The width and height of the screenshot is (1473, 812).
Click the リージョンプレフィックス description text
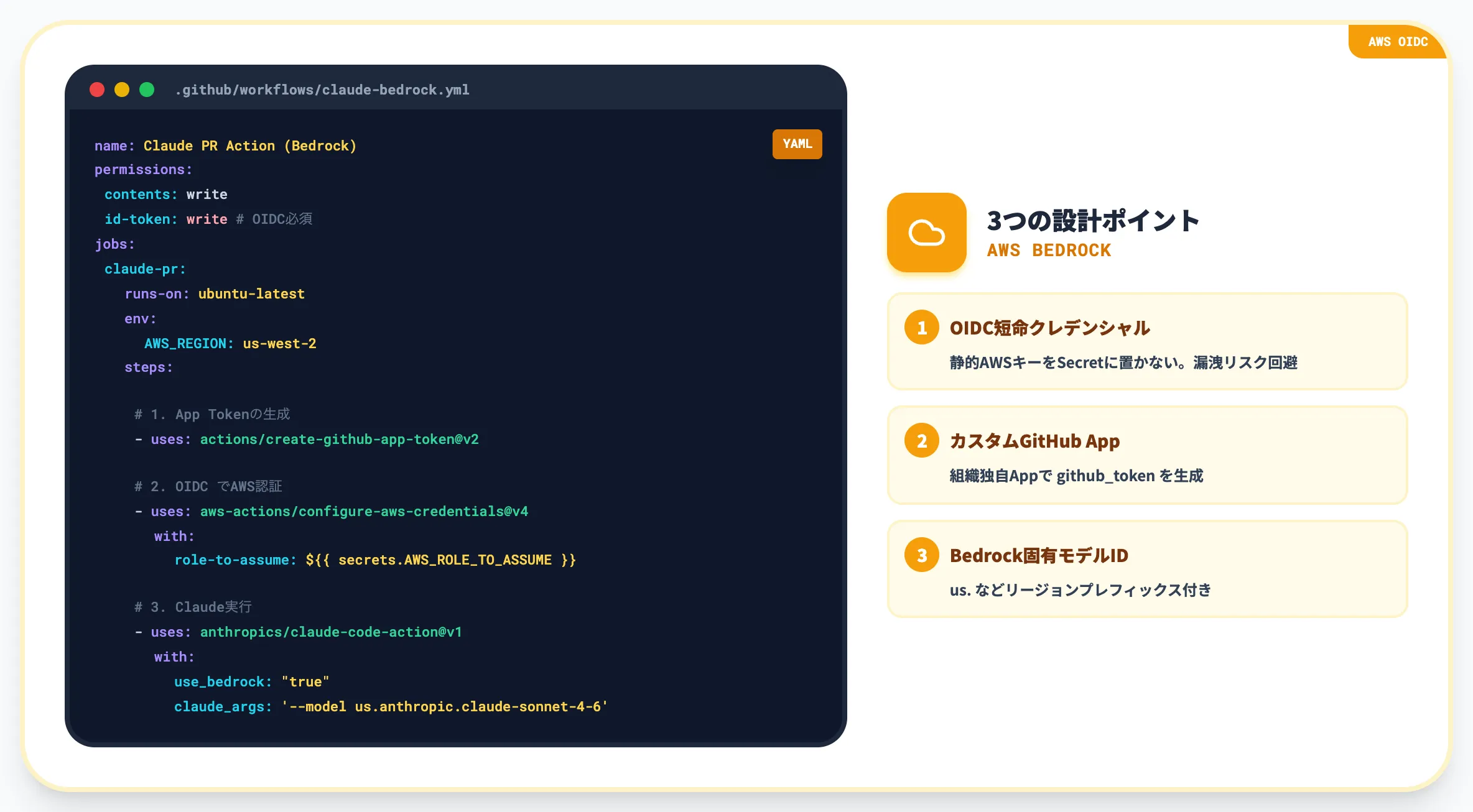tap(1080, 590)
